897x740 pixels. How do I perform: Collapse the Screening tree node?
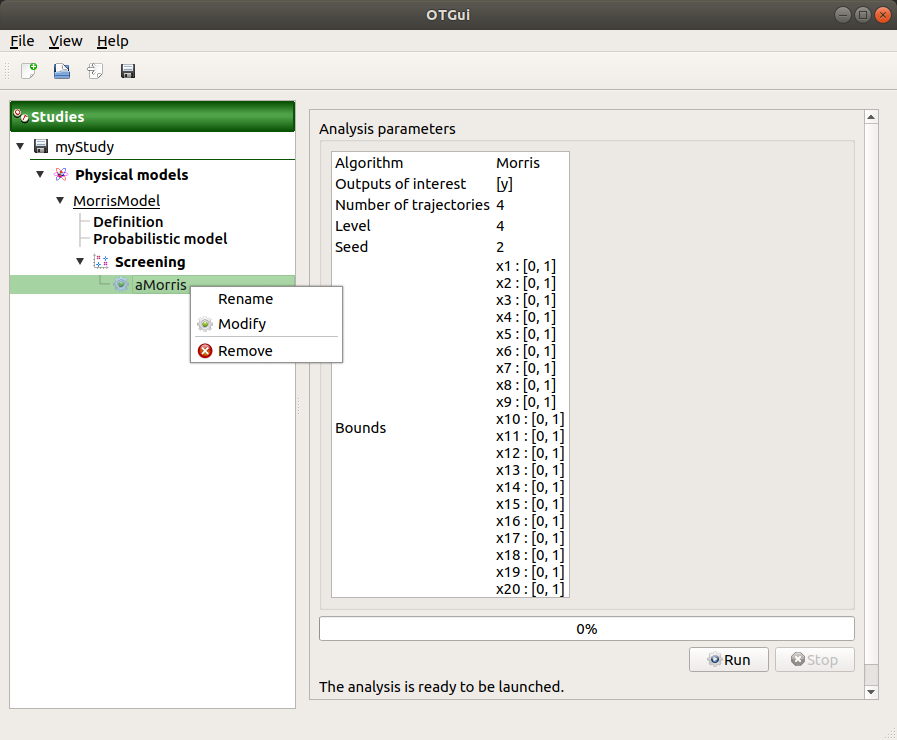tap(80, 262)
